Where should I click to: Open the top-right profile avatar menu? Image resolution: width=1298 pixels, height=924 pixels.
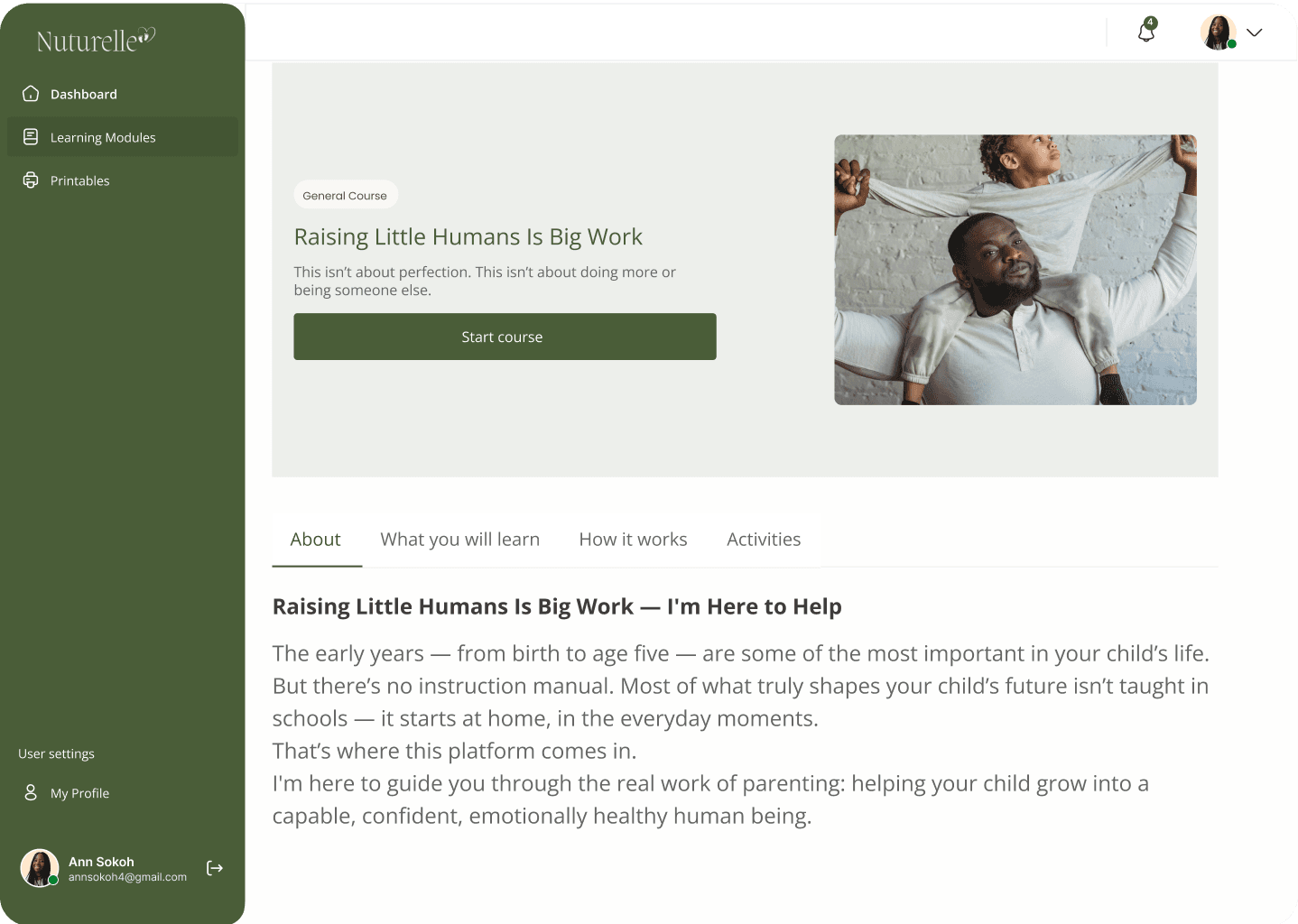(1218, 32)
